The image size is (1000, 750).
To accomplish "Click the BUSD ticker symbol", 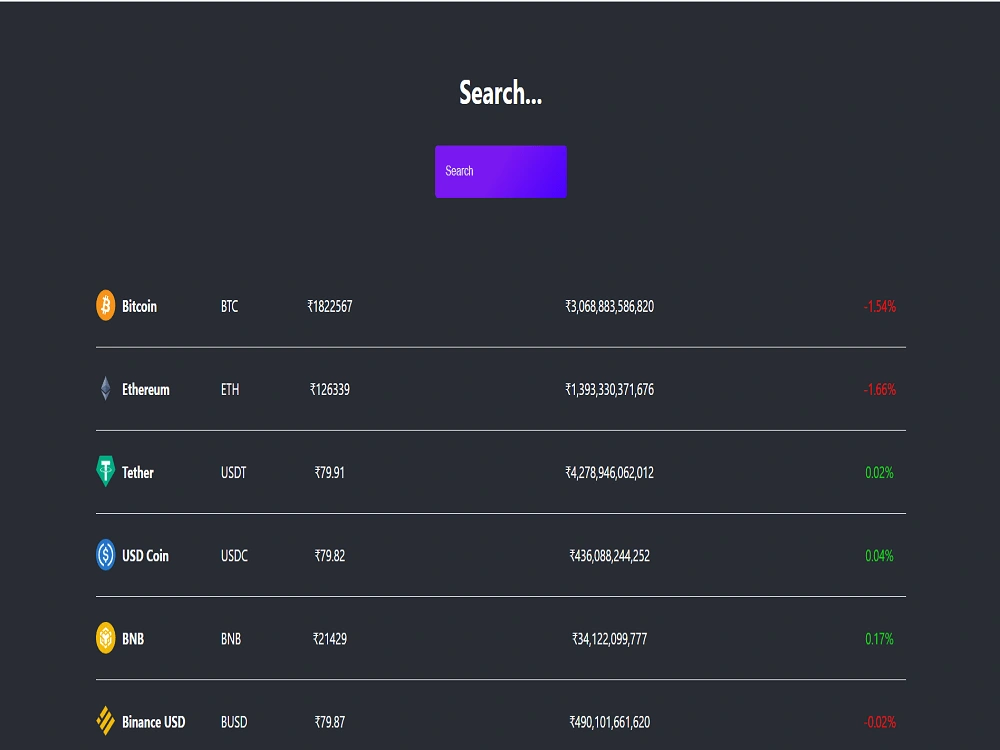I will 234,722.
